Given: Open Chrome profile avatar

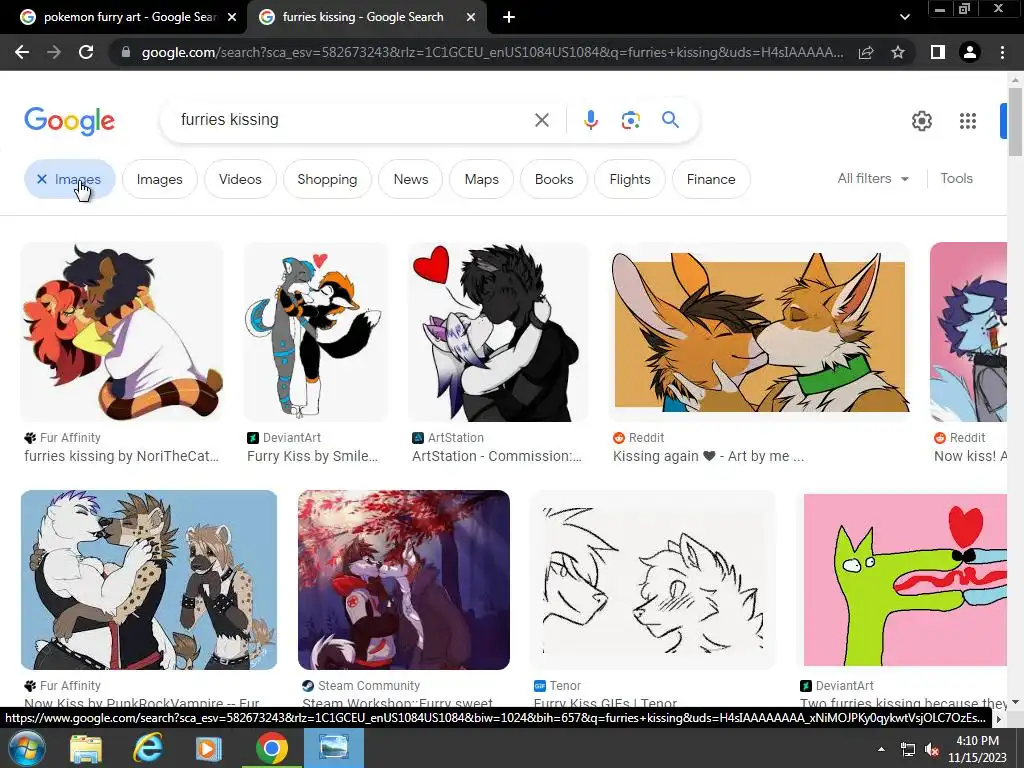Looking at the screenshot, I should pos(970,52).
